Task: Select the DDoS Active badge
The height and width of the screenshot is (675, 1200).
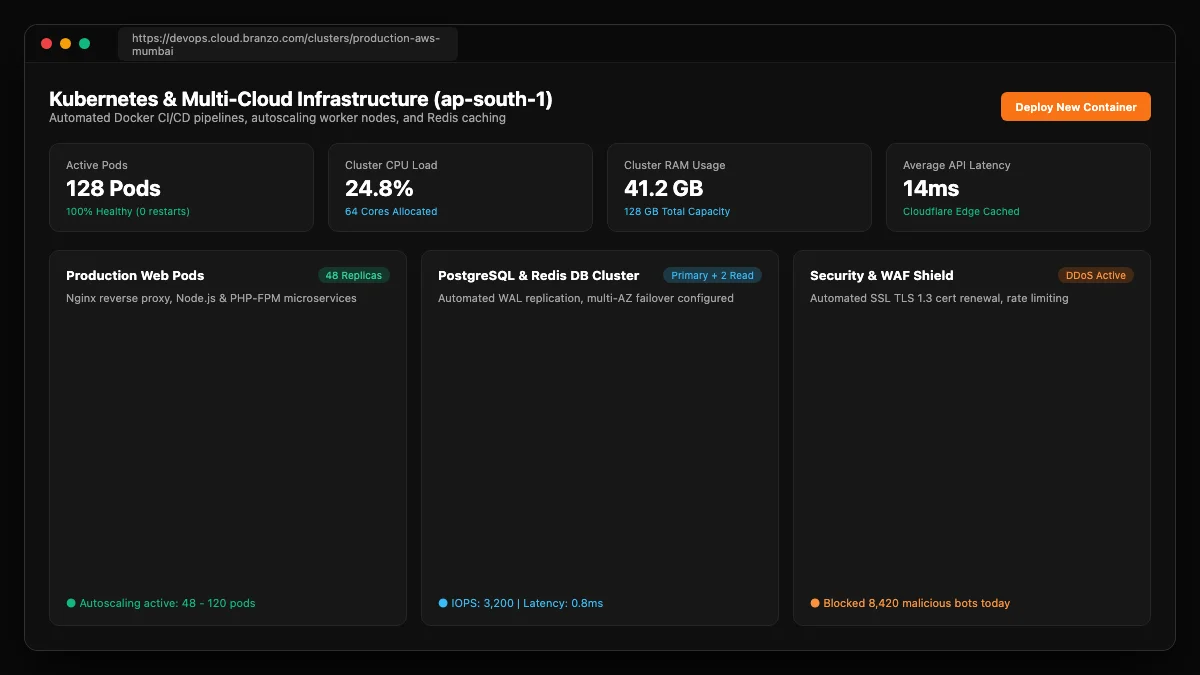Action: click(x=1096, y=275)
